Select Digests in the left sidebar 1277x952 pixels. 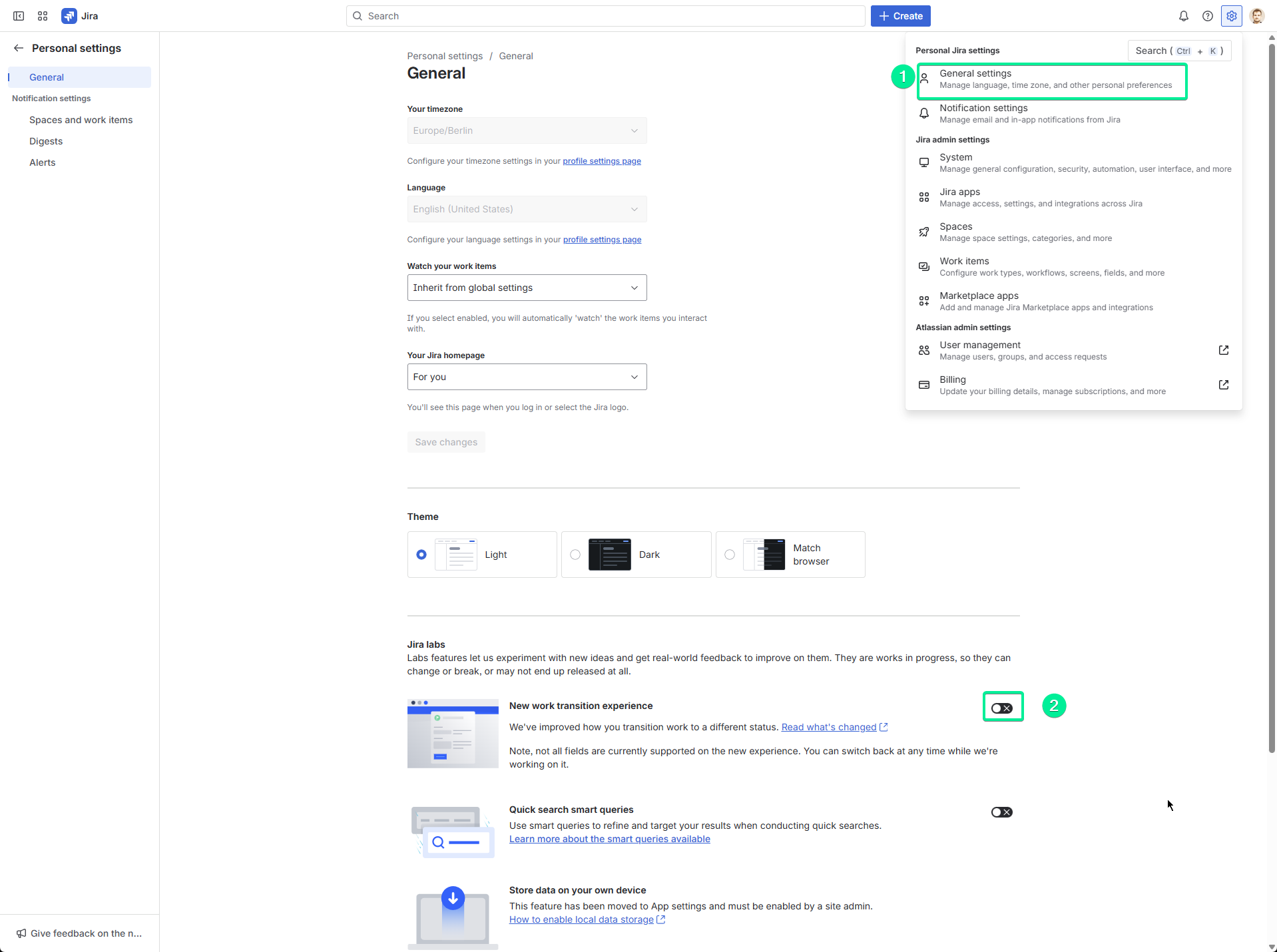(x=46, y=141)
